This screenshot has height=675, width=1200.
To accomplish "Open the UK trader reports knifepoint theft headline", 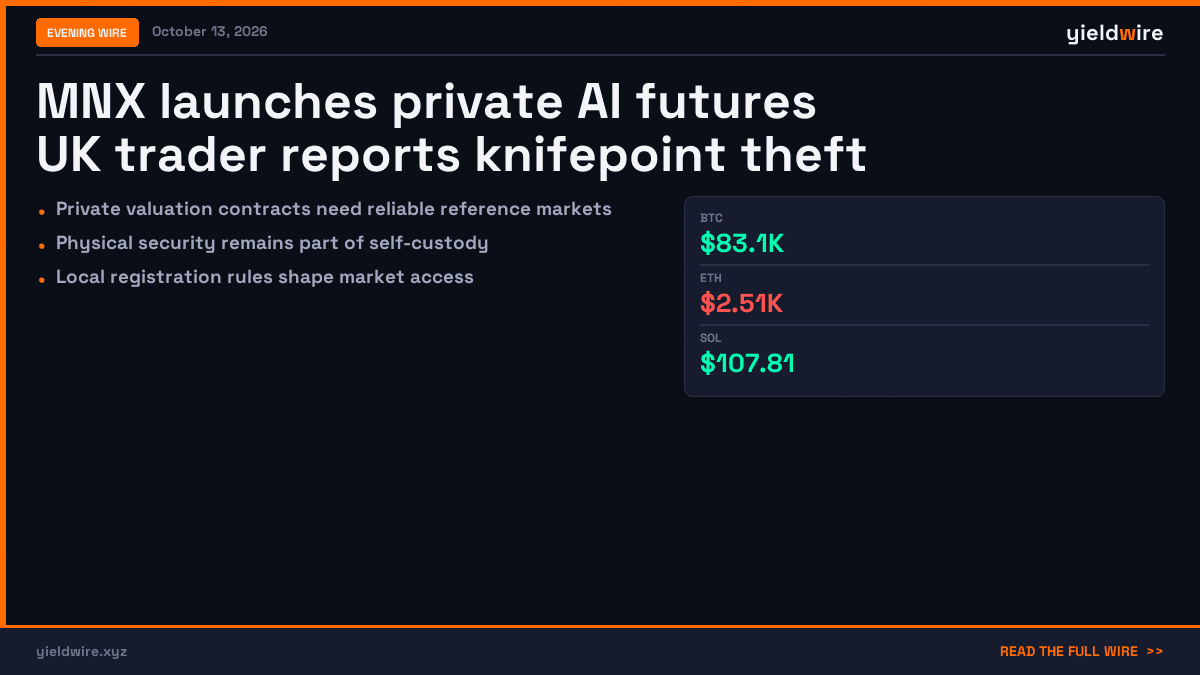I will [x=451, y=154].
